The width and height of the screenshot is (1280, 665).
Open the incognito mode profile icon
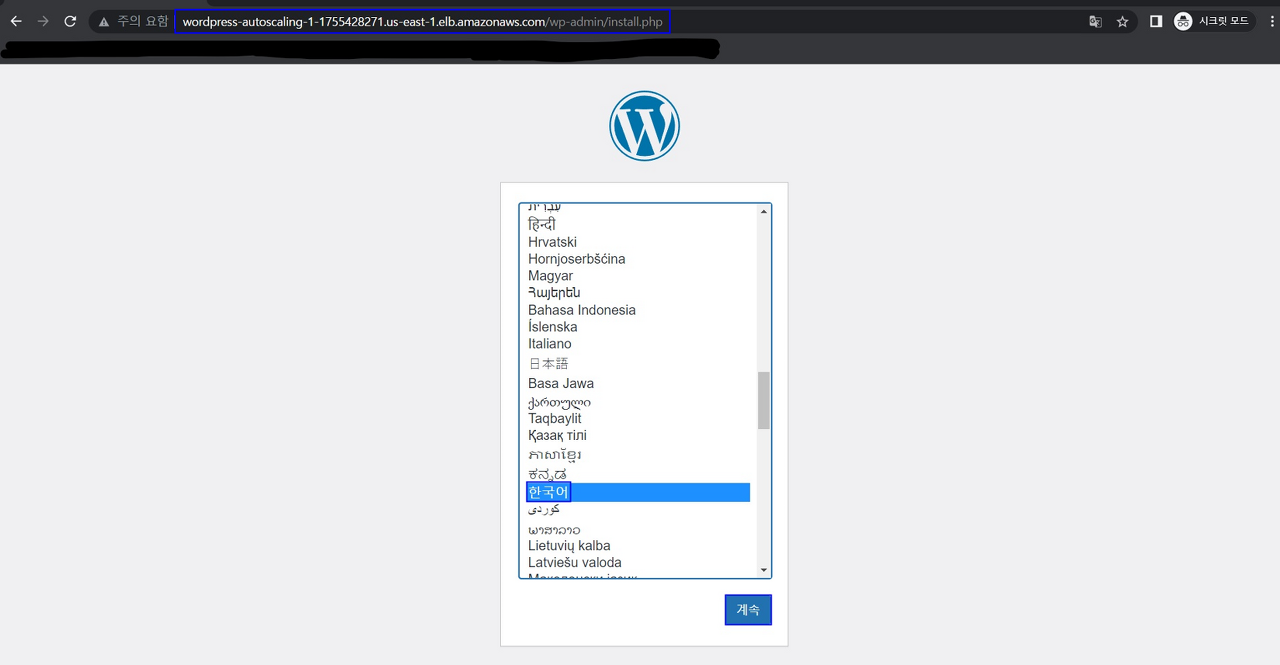click(x=1183, y=21)
